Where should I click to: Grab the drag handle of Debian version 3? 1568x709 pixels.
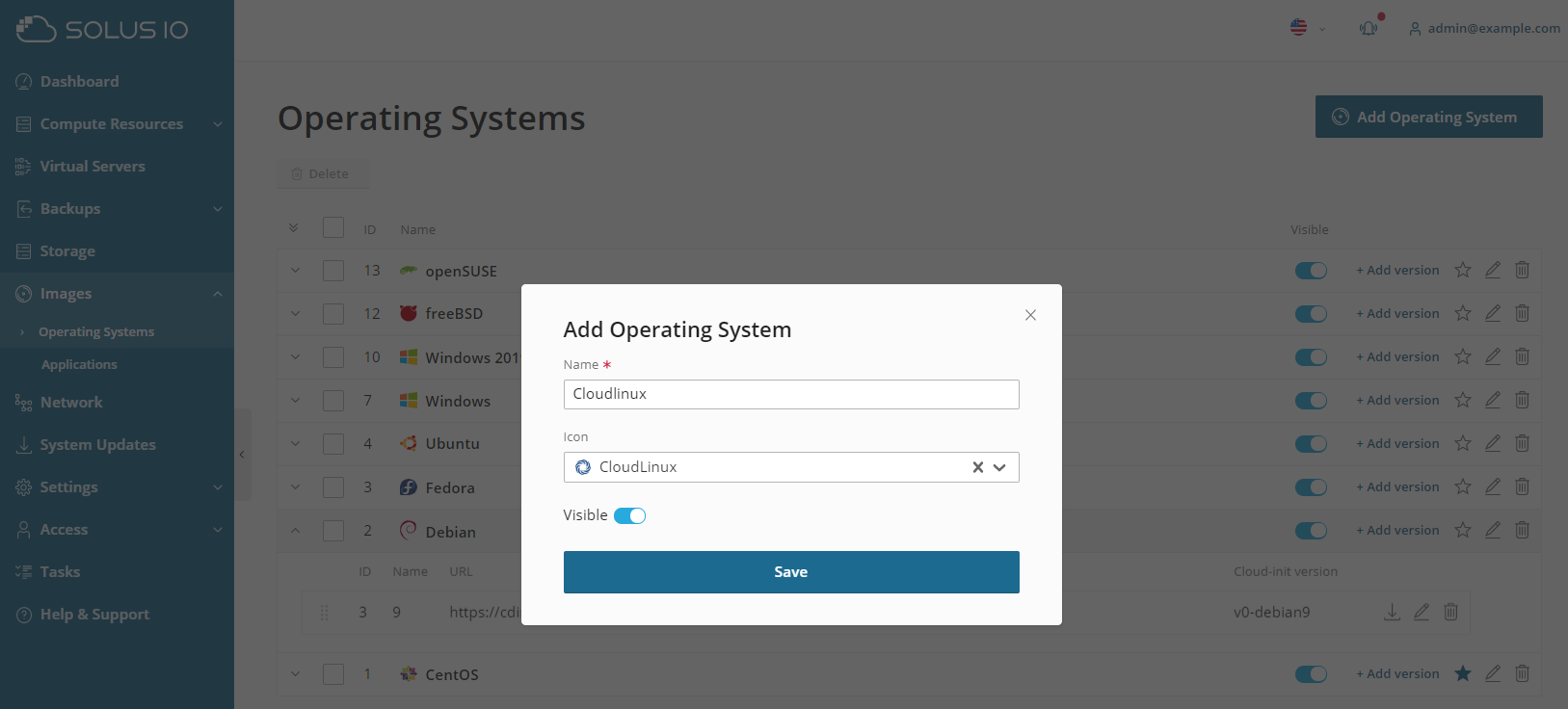click(324, 613)
